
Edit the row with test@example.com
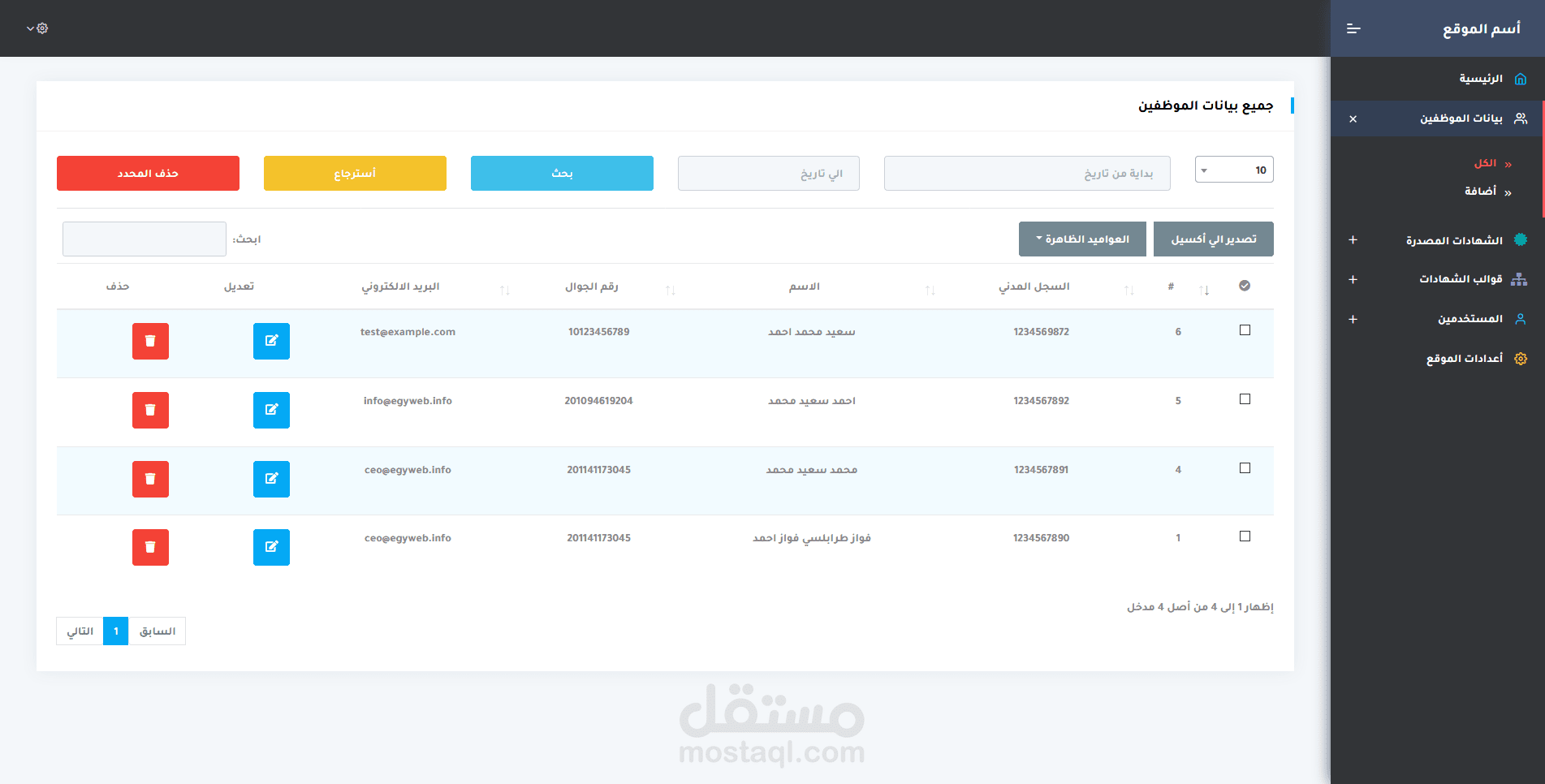click(271, 341)
